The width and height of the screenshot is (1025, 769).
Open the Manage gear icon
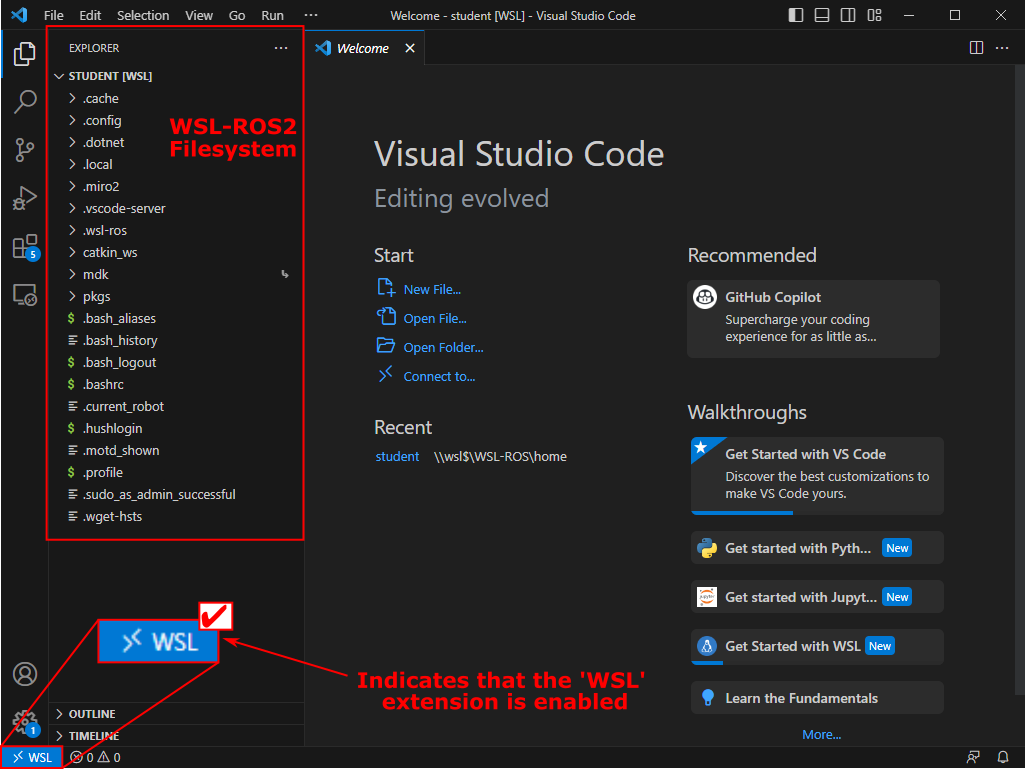[x=25, y=723]
